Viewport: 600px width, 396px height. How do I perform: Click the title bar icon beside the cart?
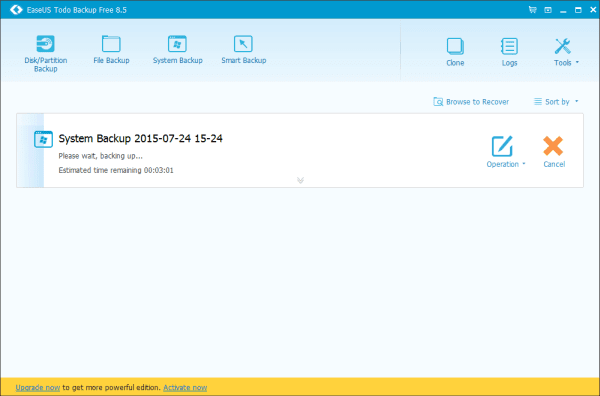click(x=548, y=10)
